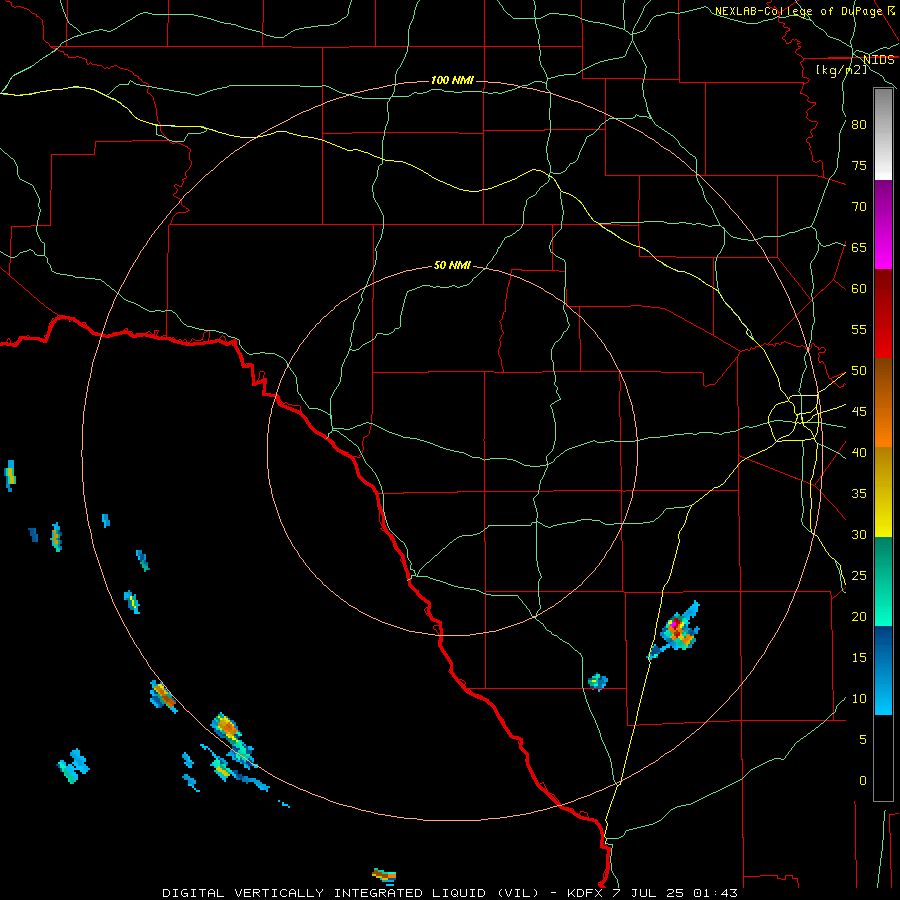Click the color scale value 5
Screen dimensions: 900x900
[x=863, y=740]
